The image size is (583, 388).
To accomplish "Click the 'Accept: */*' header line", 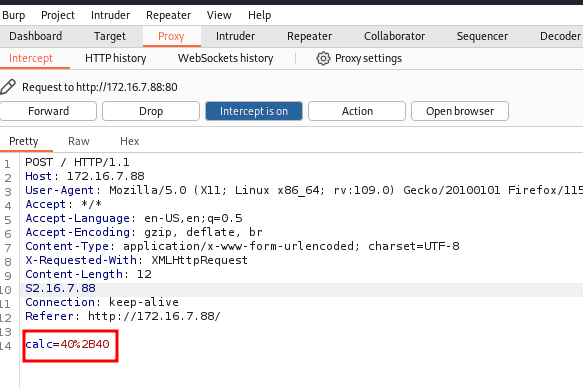I will click(63, 204).
